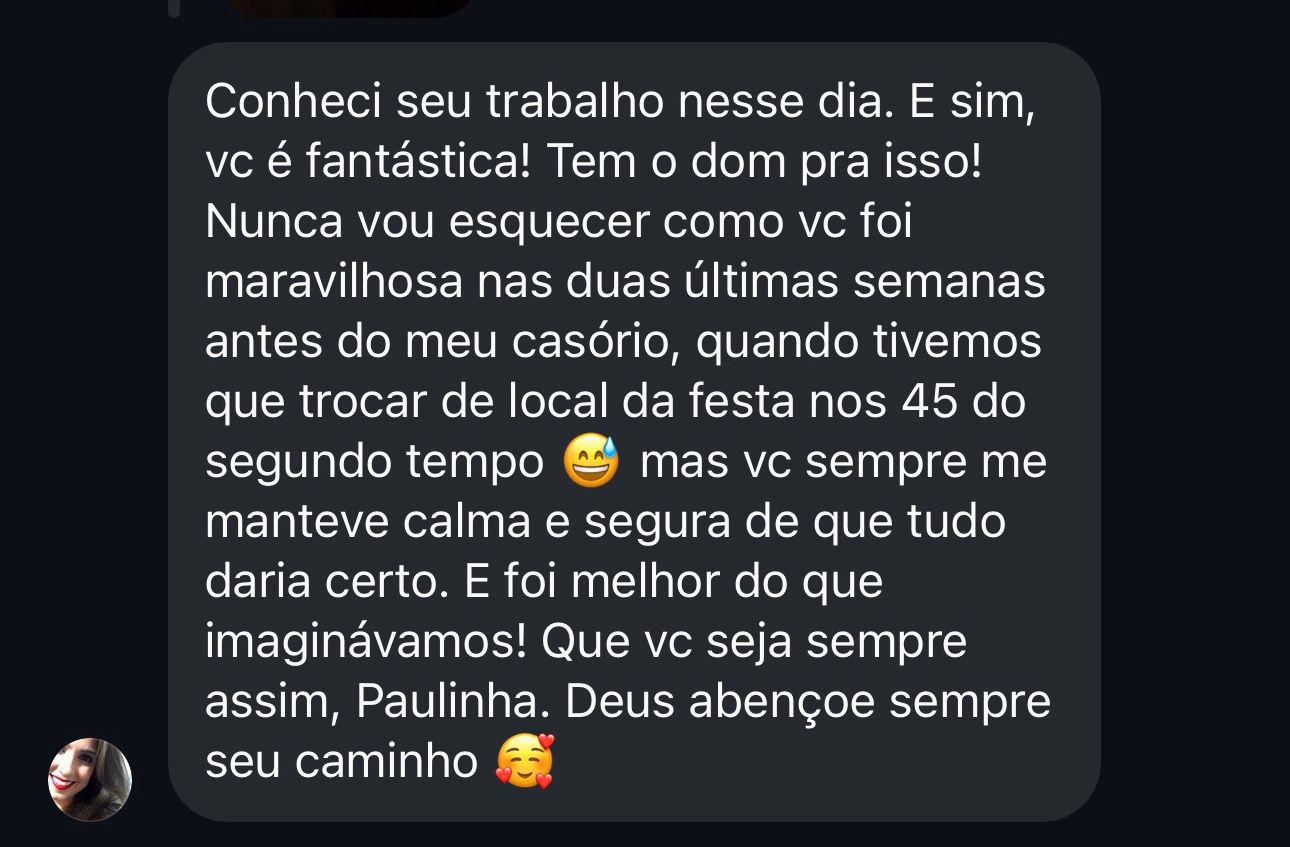Image resolution: width=1290 pixels, height=847 pixels.
Task: Open the sender's profile picture avatar
Action: pyautogui.click(x=90, y=780)
